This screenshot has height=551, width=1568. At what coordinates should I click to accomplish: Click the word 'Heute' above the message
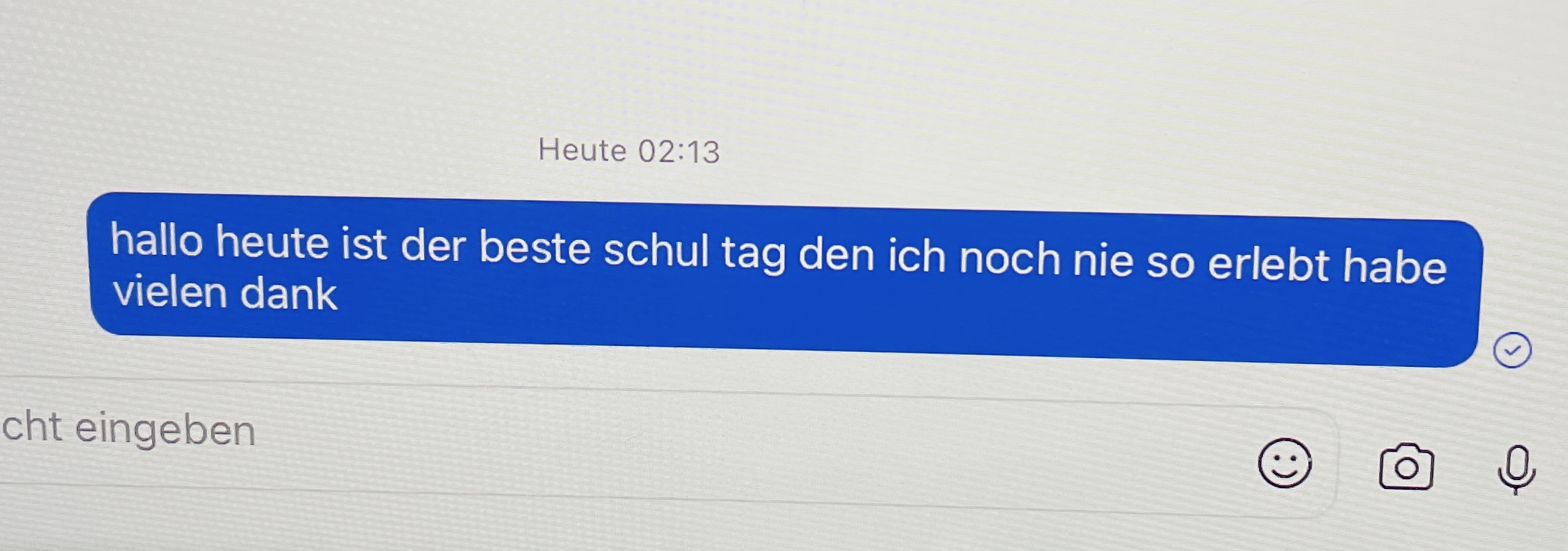point(582,150)
